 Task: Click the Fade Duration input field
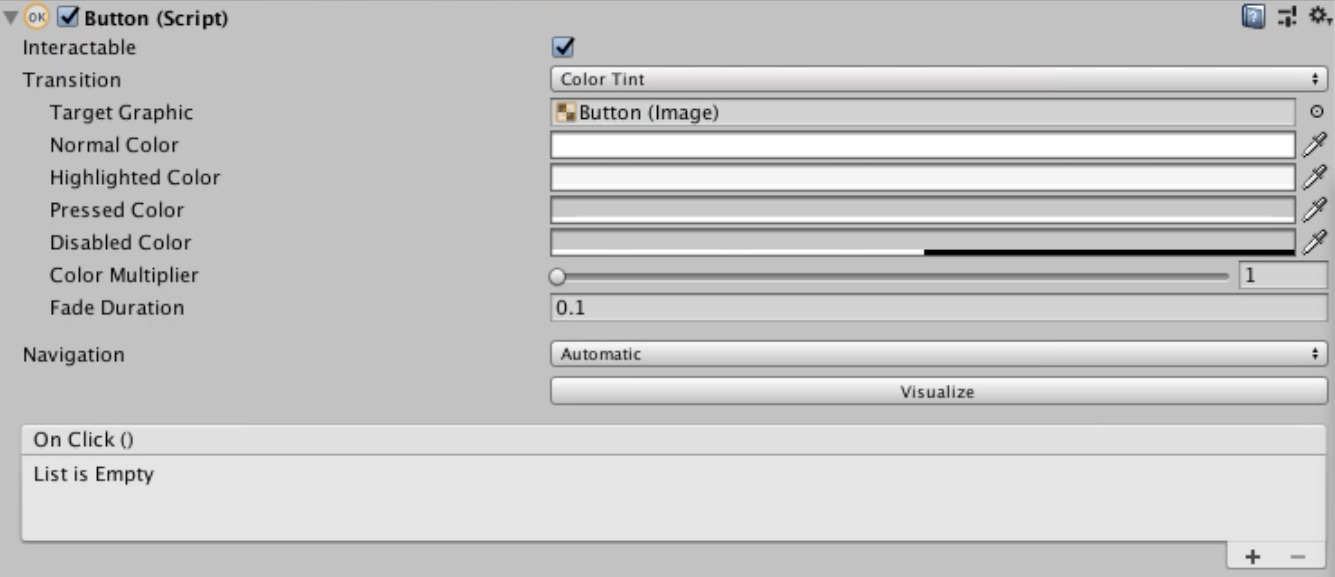click(938, 308)
